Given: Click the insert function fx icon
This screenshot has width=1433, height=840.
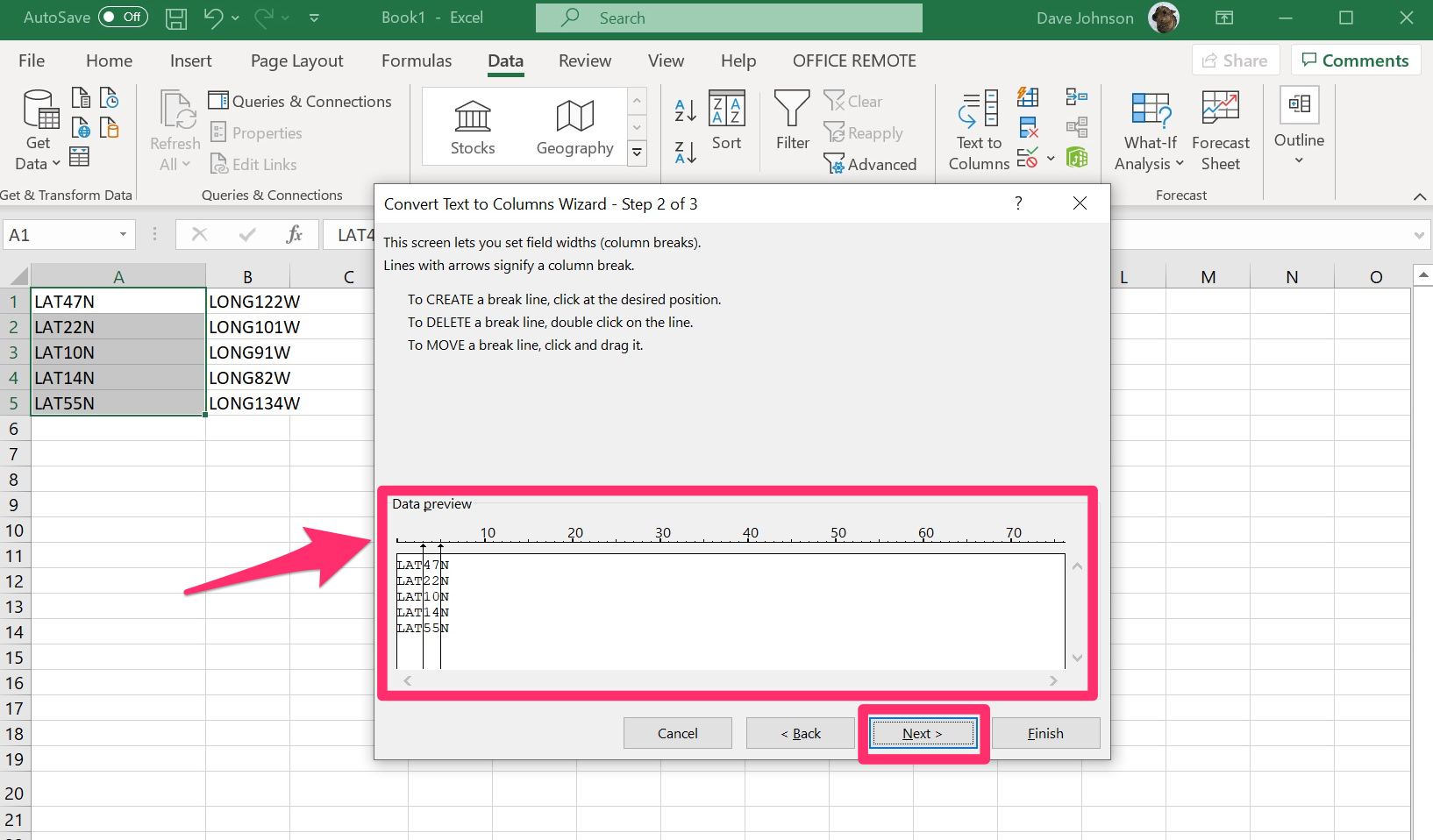Looking at the screenshot, I should (294, 234).
